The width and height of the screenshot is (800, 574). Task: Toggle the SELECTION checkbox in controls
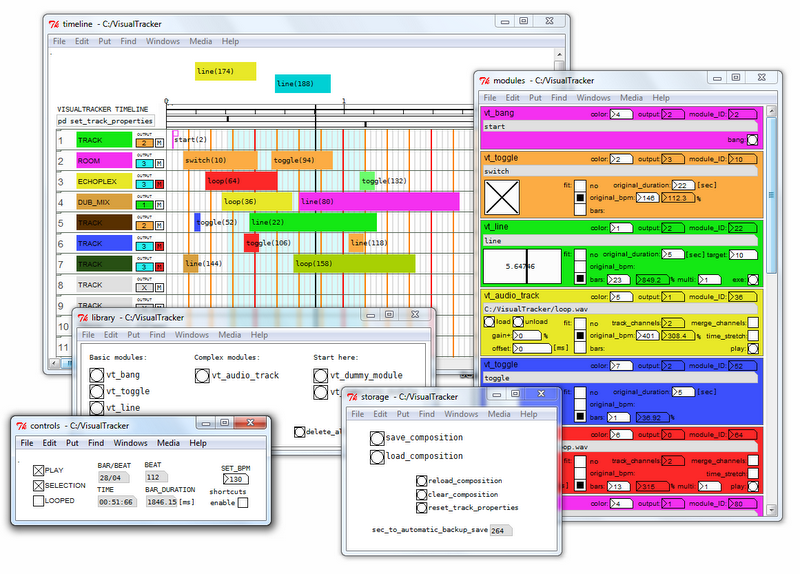[x=38, y=486]
